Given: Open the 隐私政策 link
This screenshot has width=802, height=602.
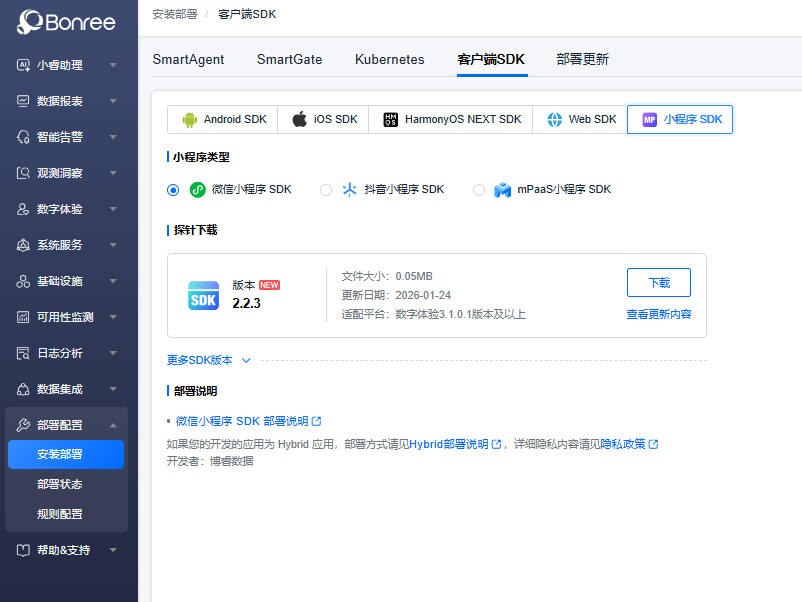Looking at the screenshot, I should 623,444.
